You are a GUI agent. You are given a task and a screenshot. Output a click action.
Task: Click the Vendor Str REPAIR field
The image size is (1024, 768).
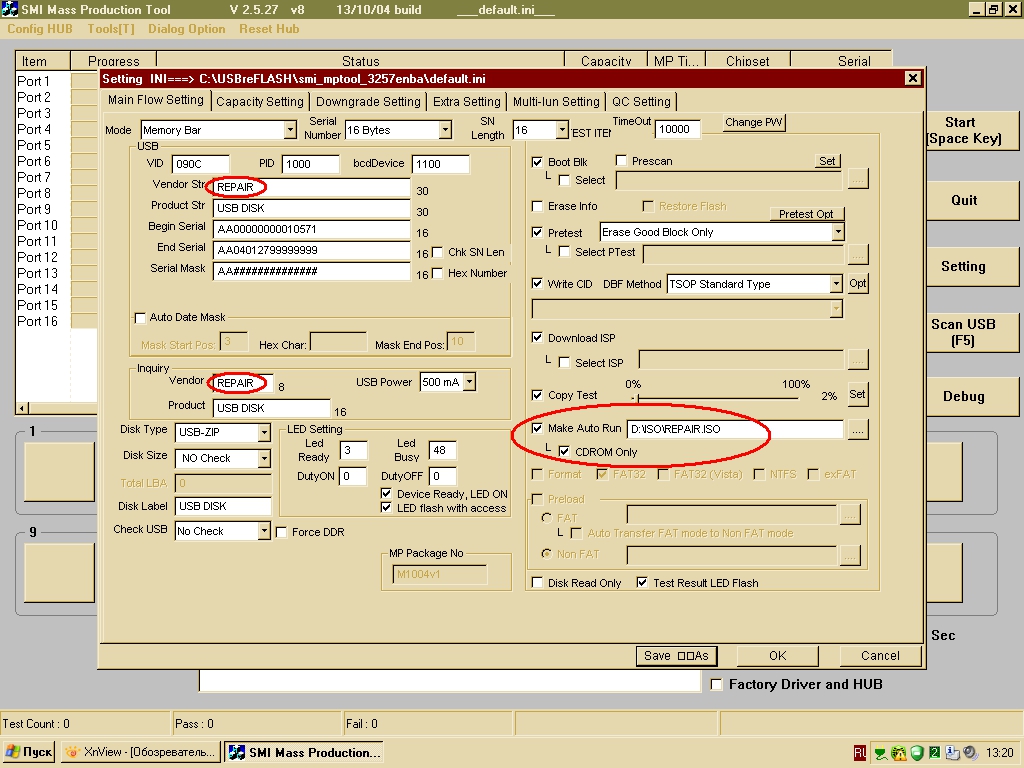tap(312, 187)
